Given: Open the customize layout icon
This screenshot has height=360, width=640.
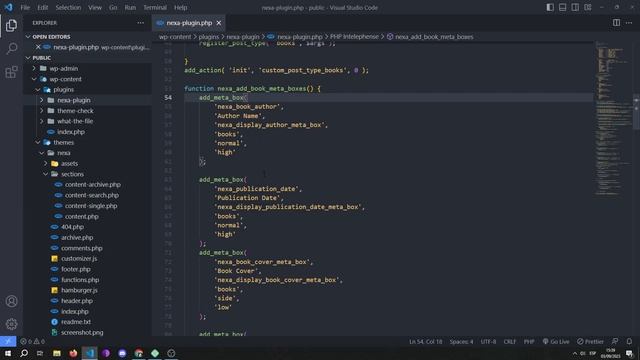Looking at the screenshot, I should pos(588,7).
